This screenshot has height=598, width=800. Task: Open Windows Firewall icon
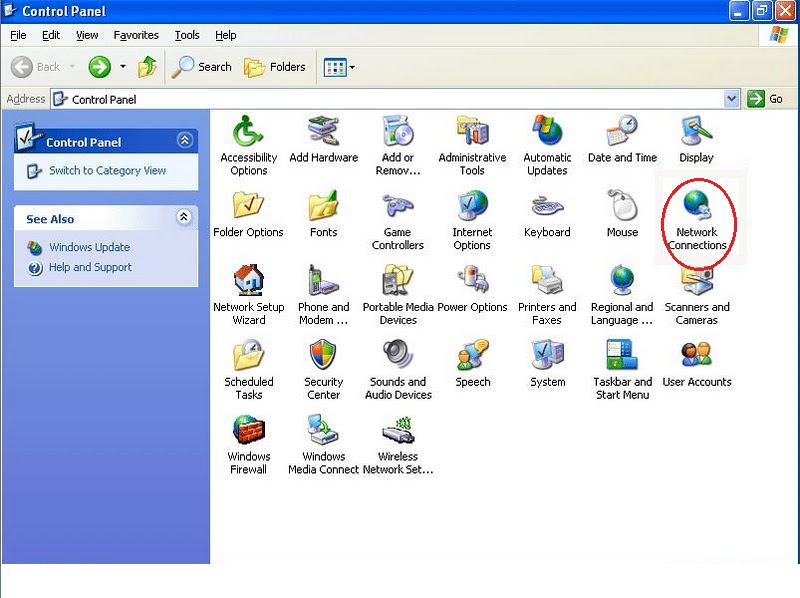tap(248, 430)
